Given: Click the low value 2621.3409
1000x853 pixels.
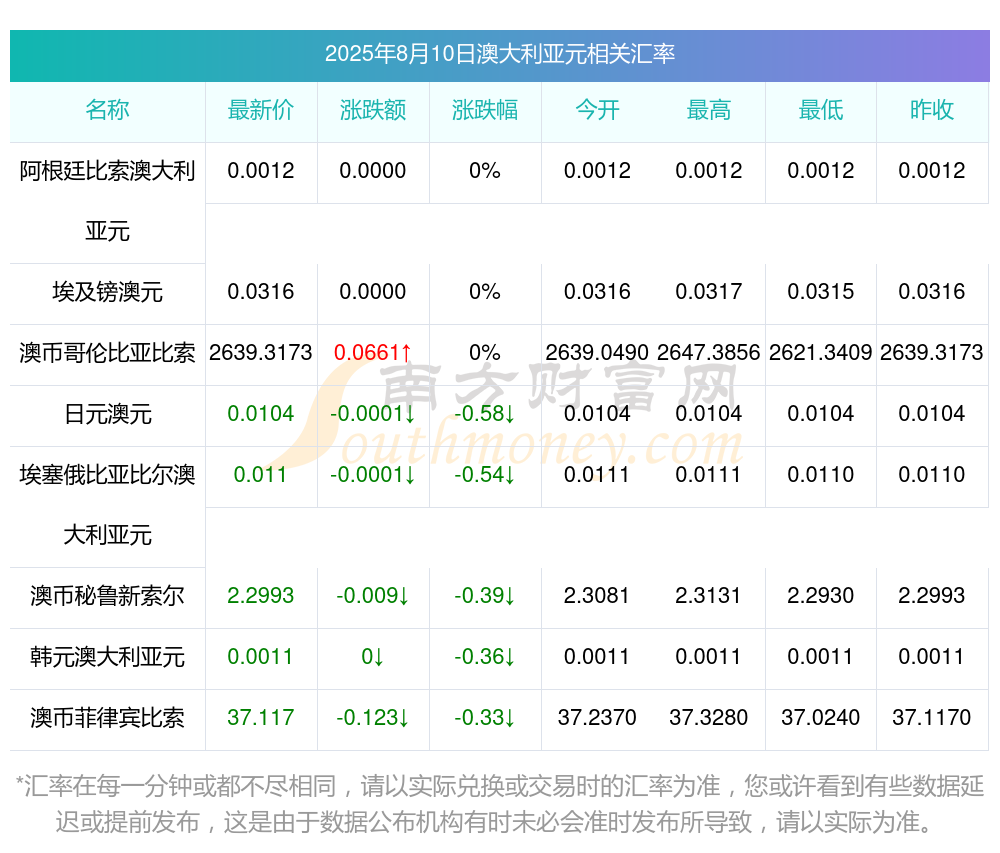Looking at the screenshot, I should [821, 353].
